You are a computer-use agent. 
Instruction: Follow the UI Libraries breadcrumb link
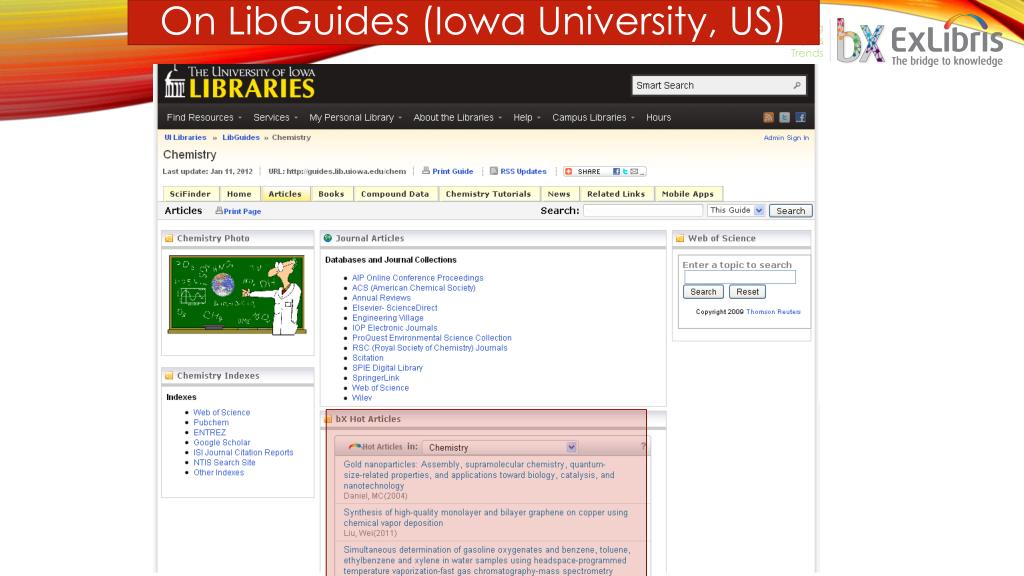coord(185,138)
